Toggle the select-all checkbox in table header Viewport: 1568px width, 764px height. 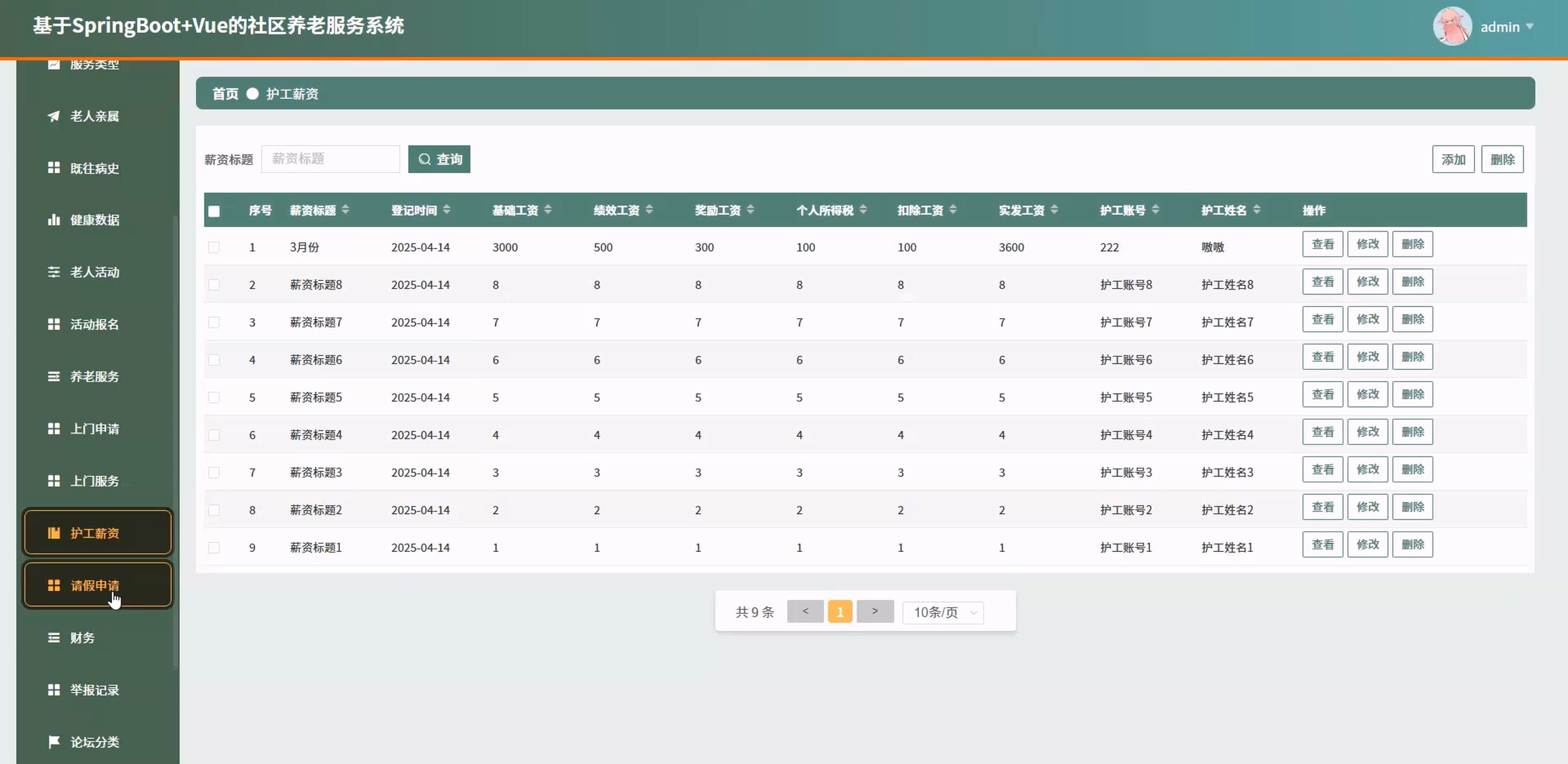[214, 211]
